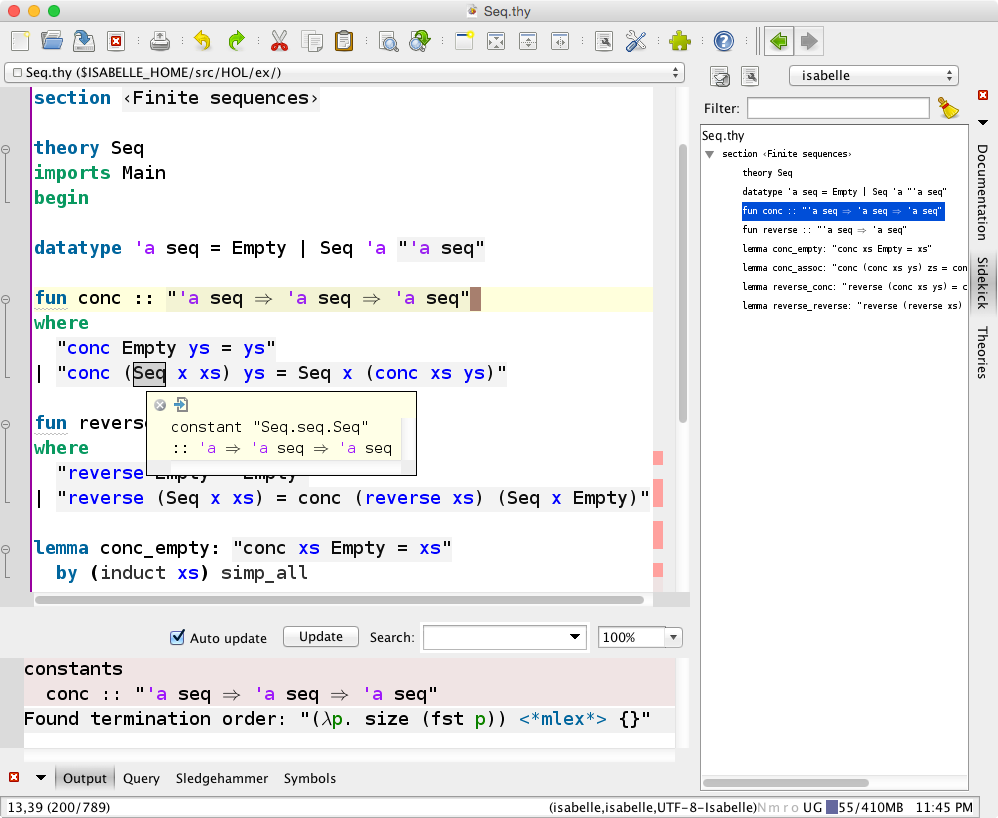Image resolution: width=998 pixels, height=818 pixels.
Task: Click the Print icon in toolbar
Action: [159, 41]
